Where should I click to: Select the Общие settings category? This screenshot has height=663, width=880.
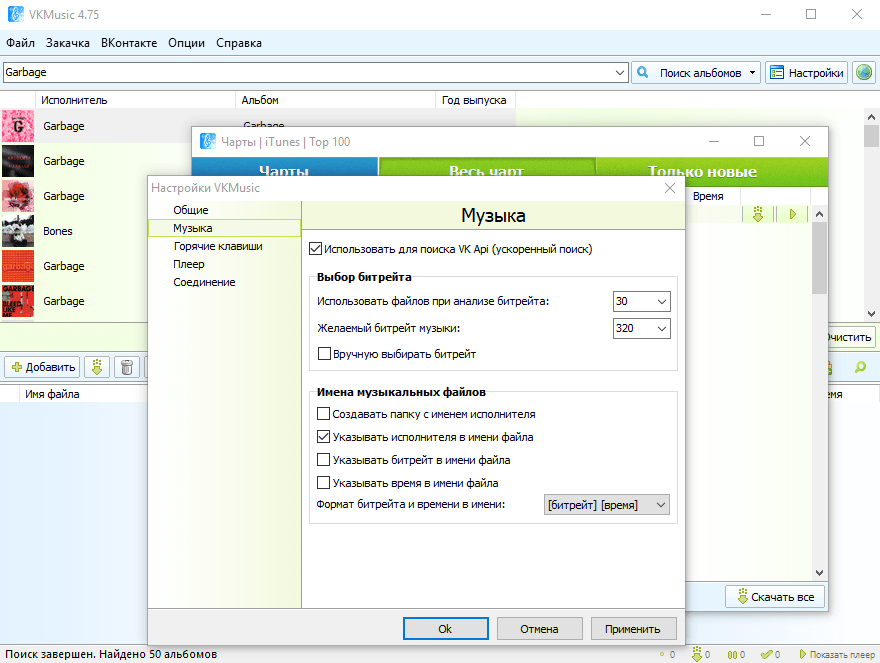click(224, 210)
